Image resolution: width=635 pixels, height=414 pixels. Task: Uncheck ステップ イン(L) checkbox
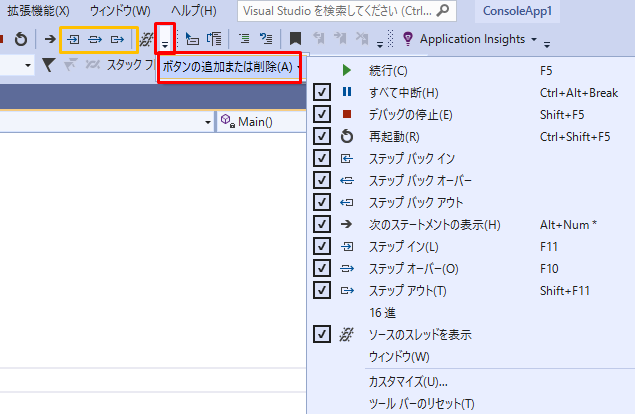[322, 246]
